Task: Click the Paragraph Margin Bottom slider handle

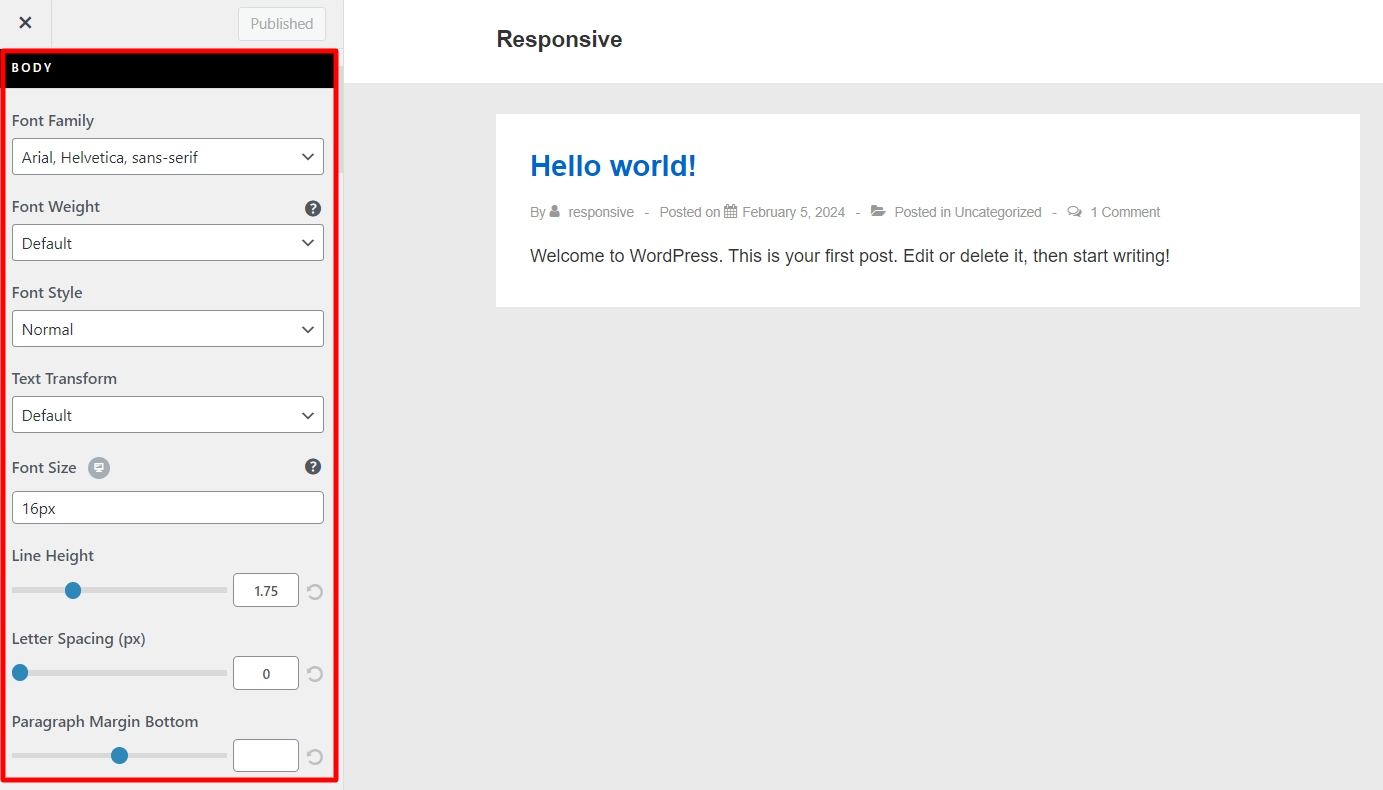Action: [119, 756]
